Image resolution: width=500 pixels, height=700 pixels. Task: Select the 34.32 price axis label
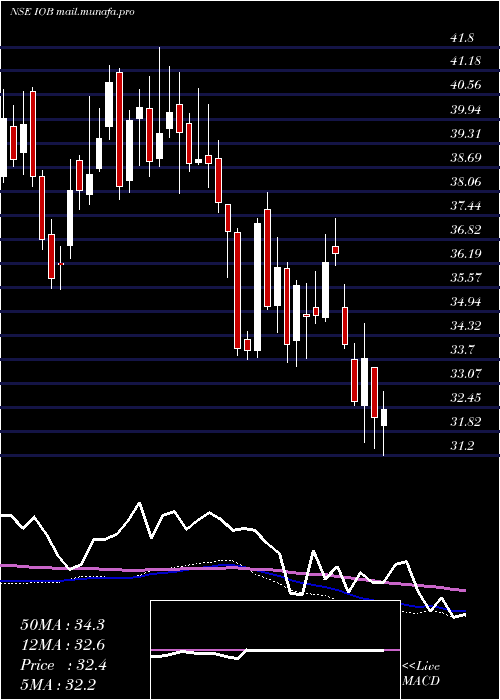pyautogui.click(x=466, y=326)
